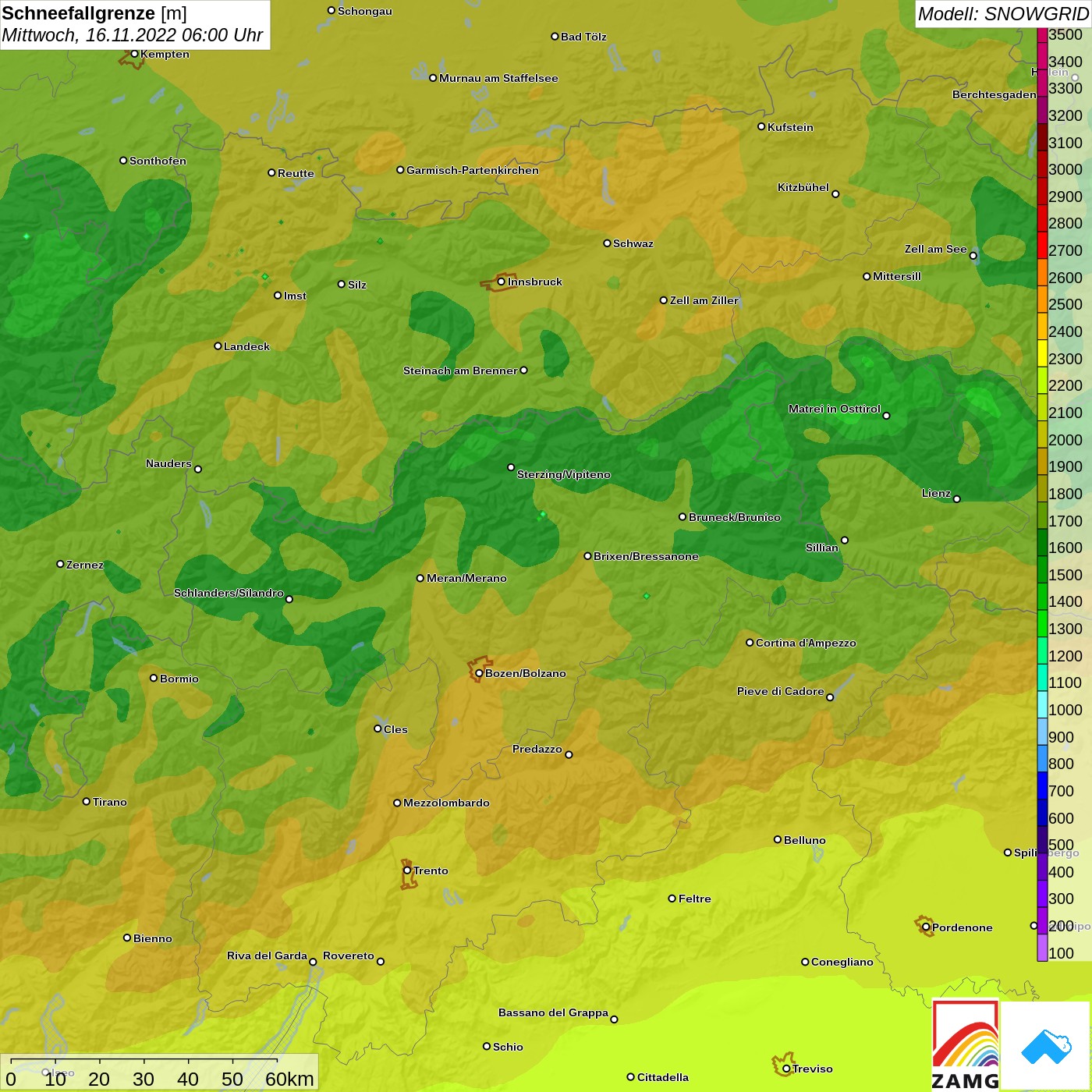The image size is (1092, 1092).
Task: Click the 1500 legend value
Action: pos(1065,575)
